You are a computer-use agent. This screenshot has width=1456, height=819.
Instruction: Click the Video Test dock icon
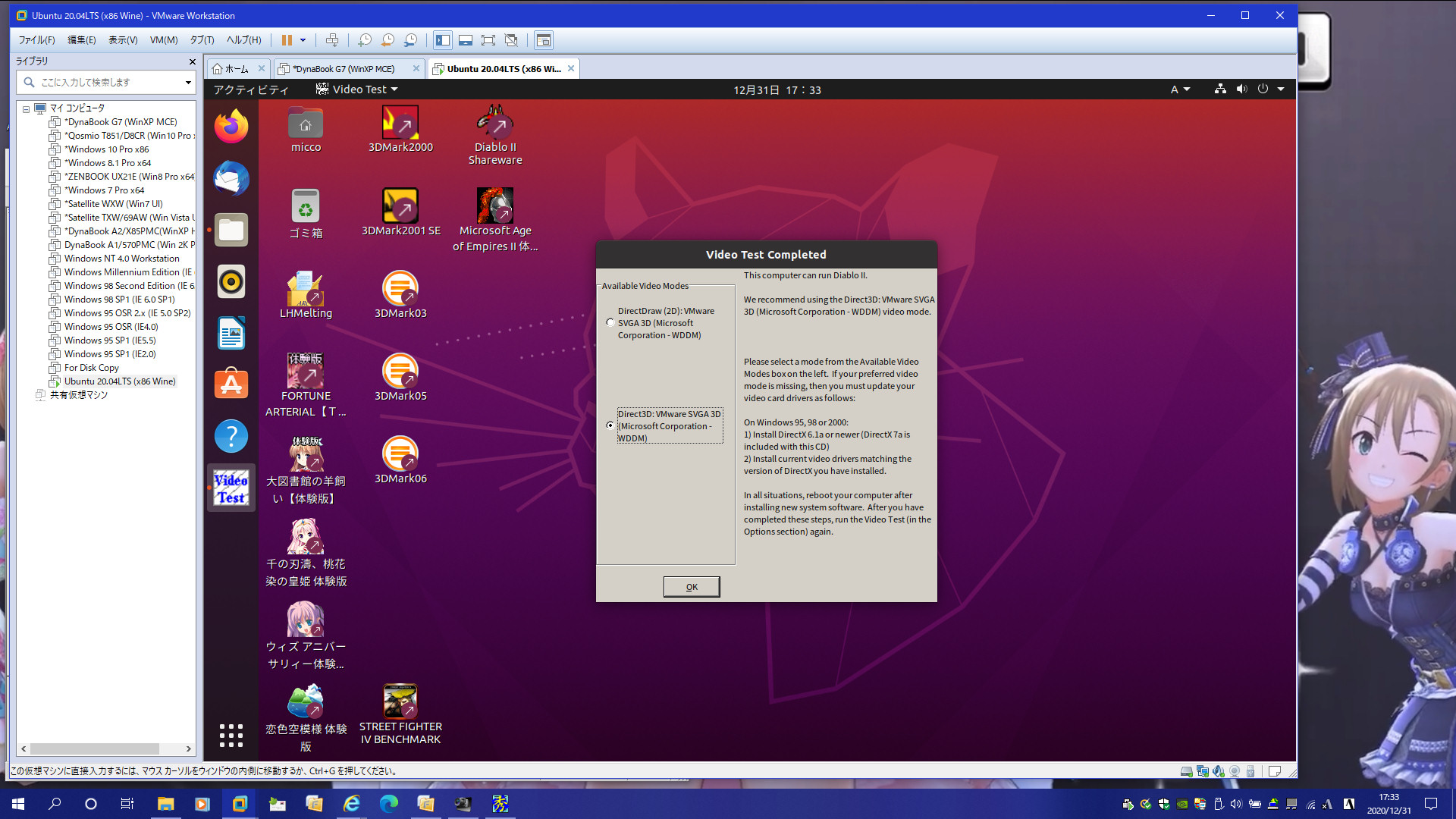231,488
